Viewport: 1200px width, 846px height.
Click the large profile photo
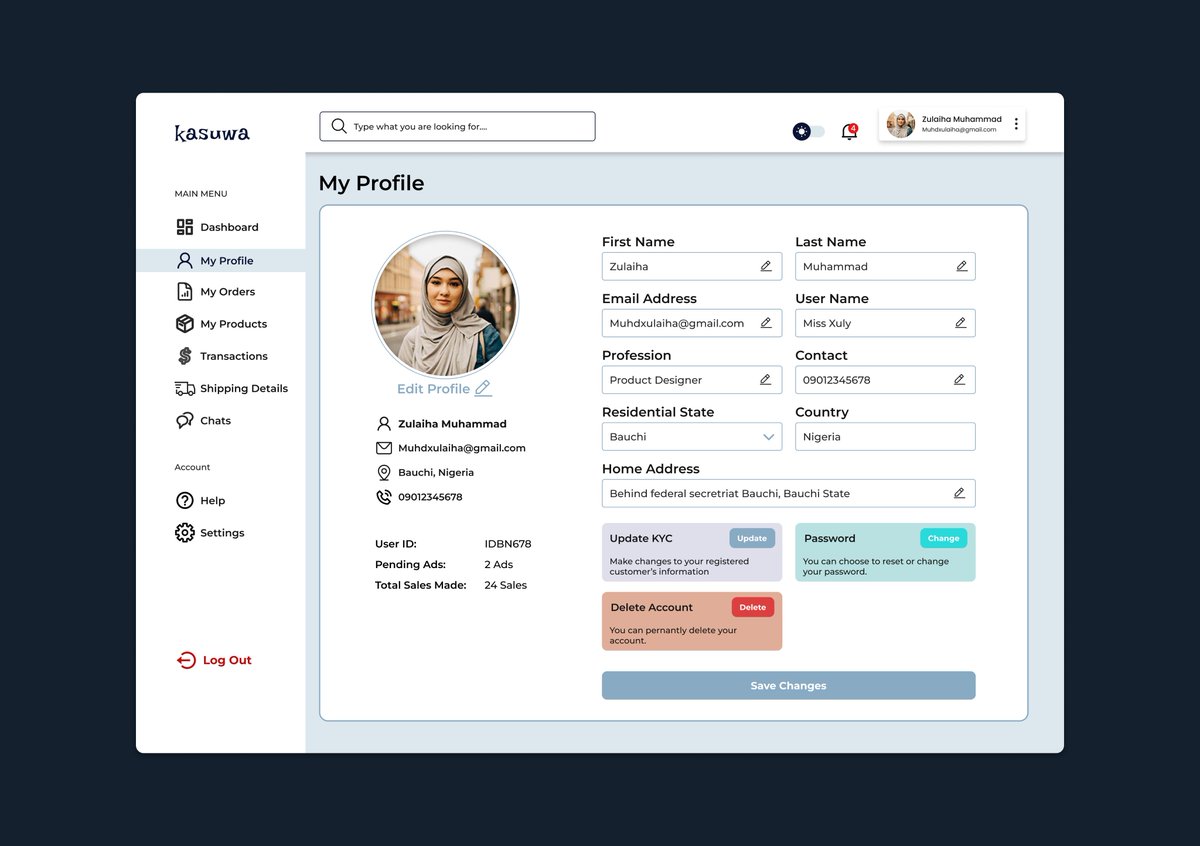(x=445, y=305)
